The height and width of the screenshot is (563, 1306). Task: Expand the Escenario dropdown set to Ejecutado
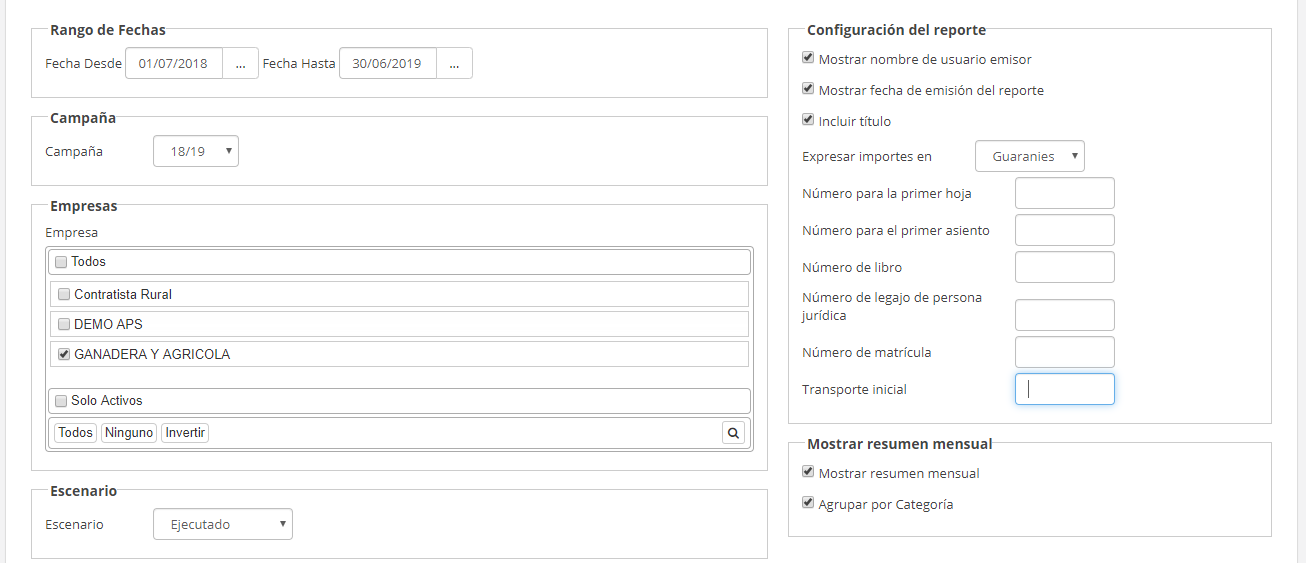click(x=222, y=524)
